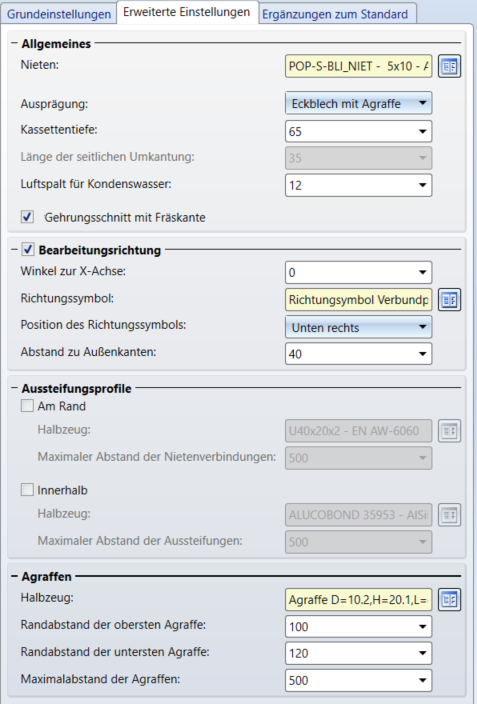Switch to the Grundeinstellungen tab
This screenshot has height=704, width=477.
pyautogui.click(x=59, y=14)
